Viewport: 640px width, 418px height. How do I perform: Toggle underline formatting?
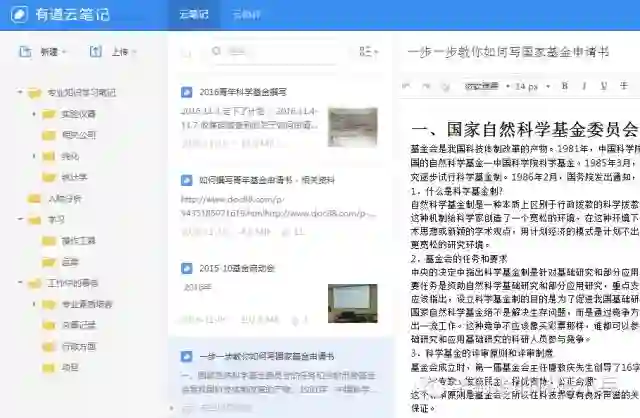point(604,86)
